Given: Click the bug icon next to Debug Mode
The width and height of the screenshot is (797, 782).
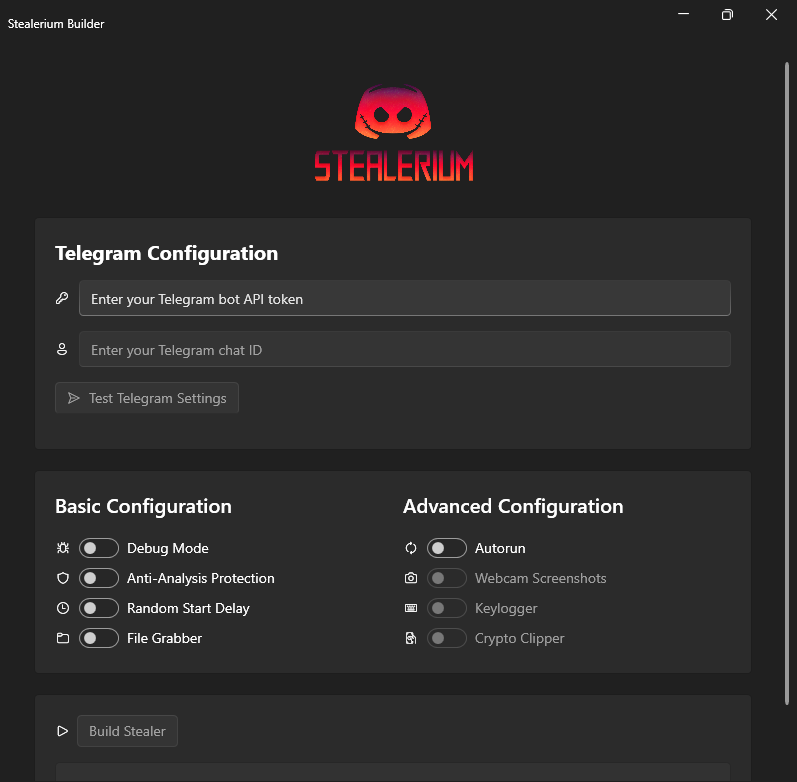Looking at the screenshot, I should coord(62,548).
